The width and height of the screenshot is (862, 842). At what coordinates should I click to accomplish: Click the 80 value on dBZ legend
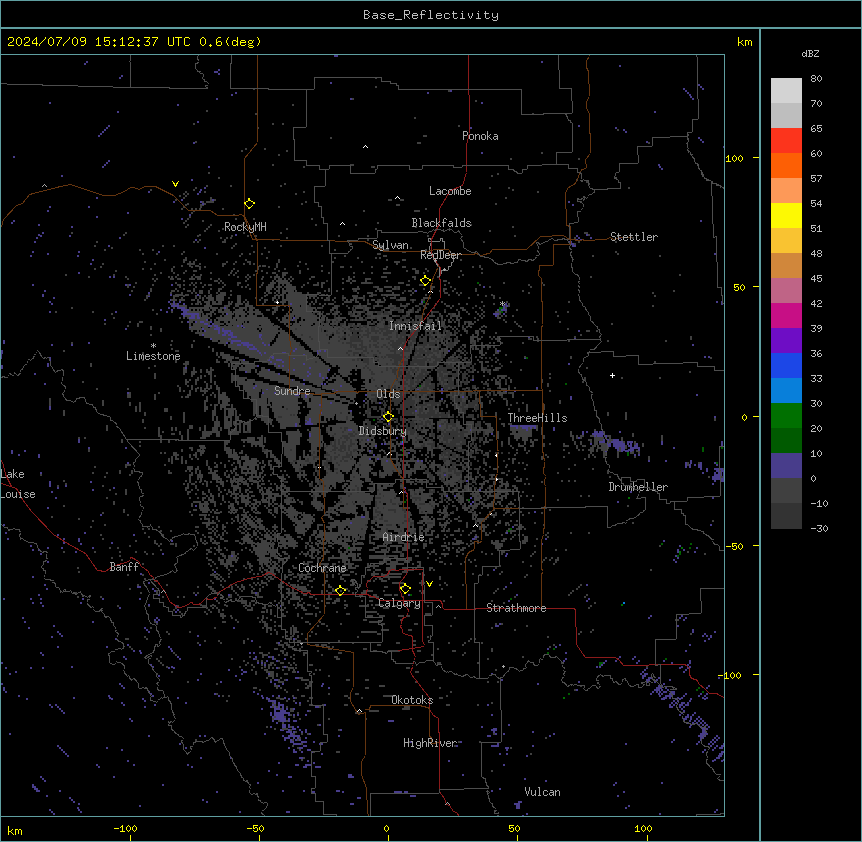(816, 79)
